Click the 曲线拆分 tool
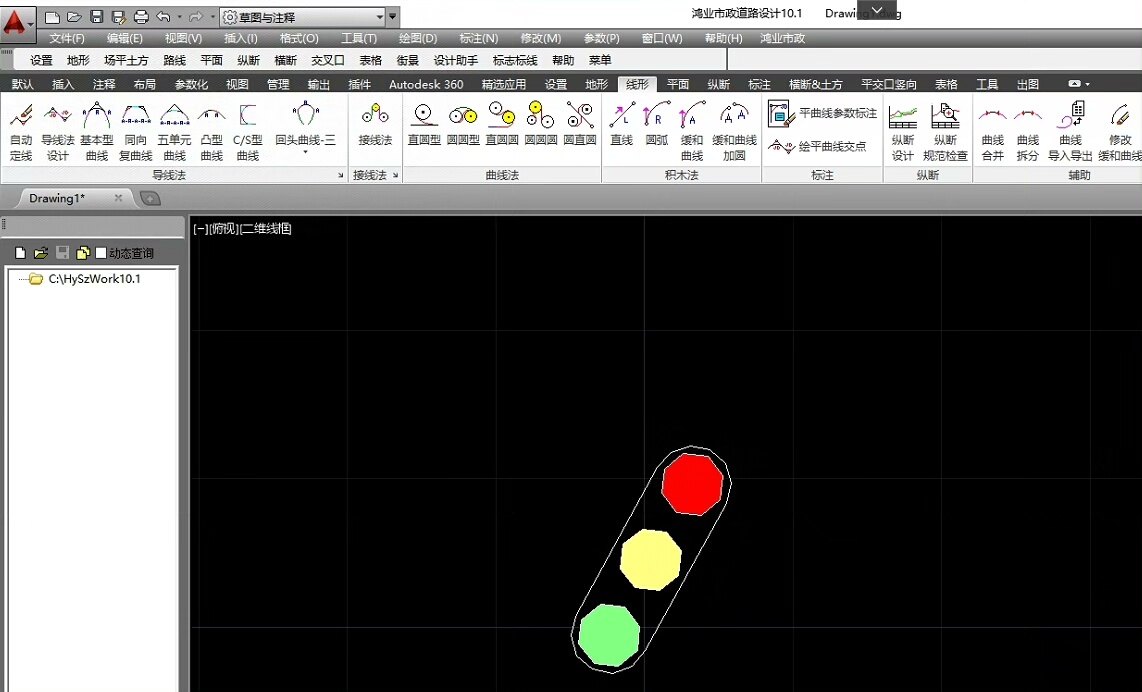Image resolution: width=1142 pixels, height=692 pixels. point(1028,132)
